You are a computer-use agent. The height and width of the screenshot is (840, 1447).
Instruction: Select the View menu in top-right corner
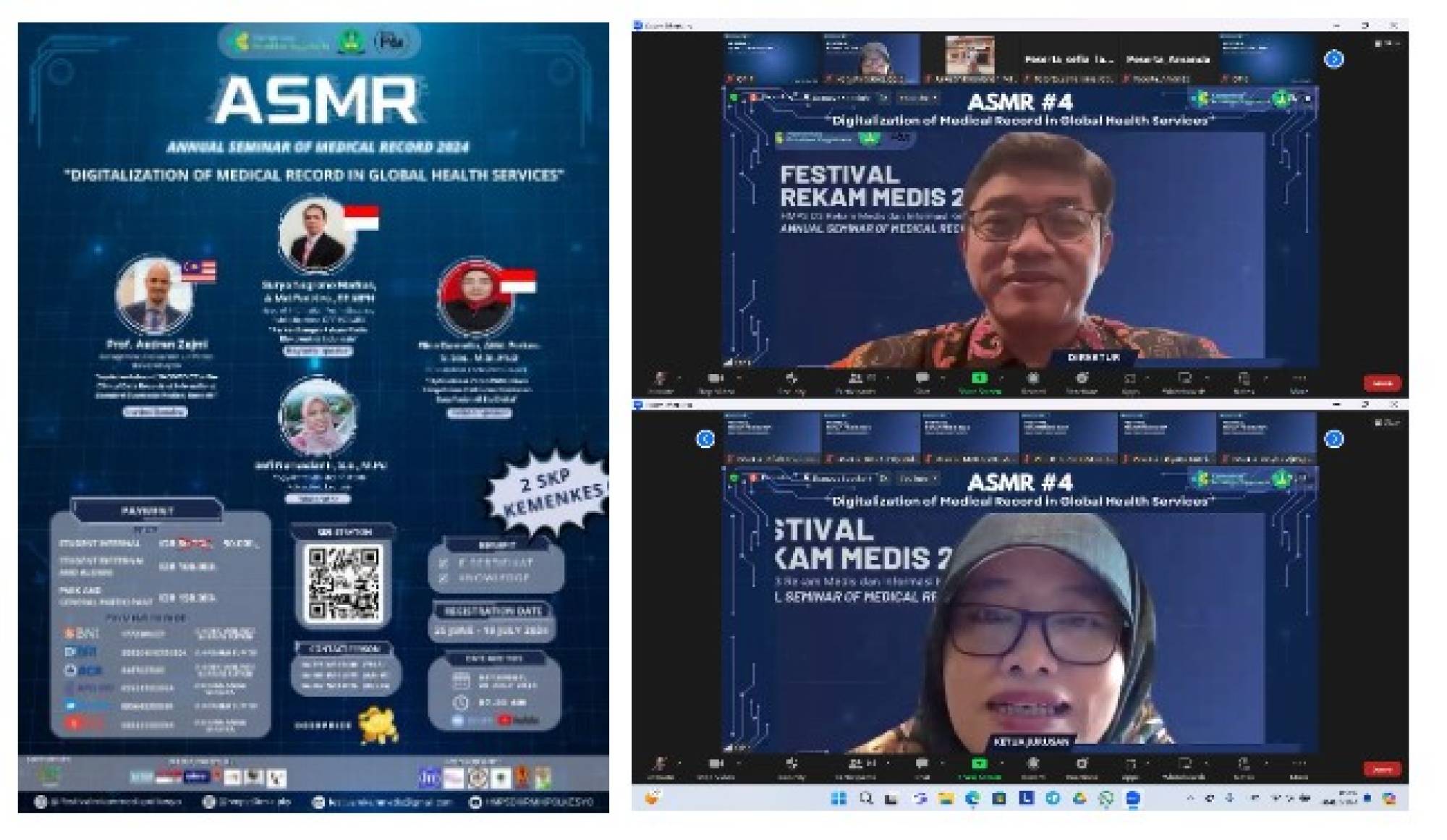point(1387,43)
